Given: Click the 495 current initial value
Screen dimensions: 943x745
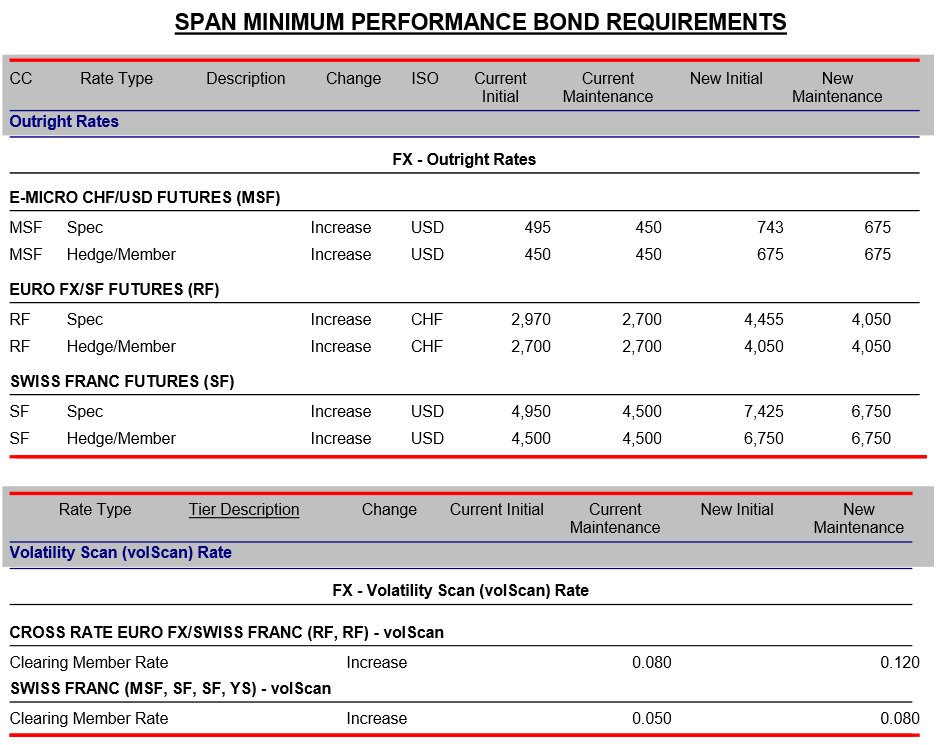Looking at the screenshot, I should 537,228.
